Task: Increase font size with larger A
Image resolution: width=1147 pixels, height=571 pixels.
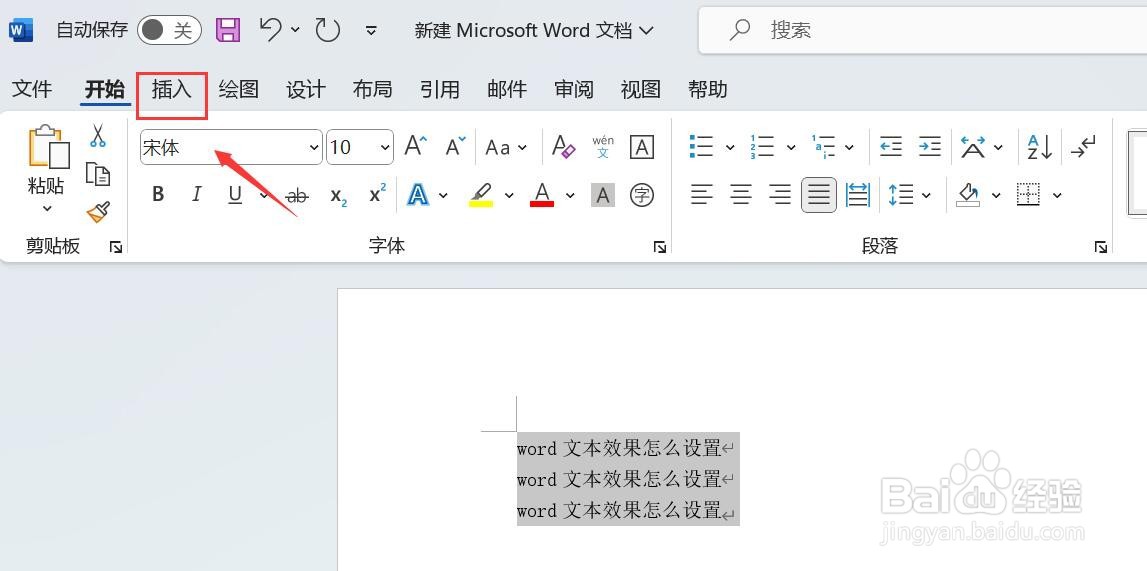Action: point(415,146)
